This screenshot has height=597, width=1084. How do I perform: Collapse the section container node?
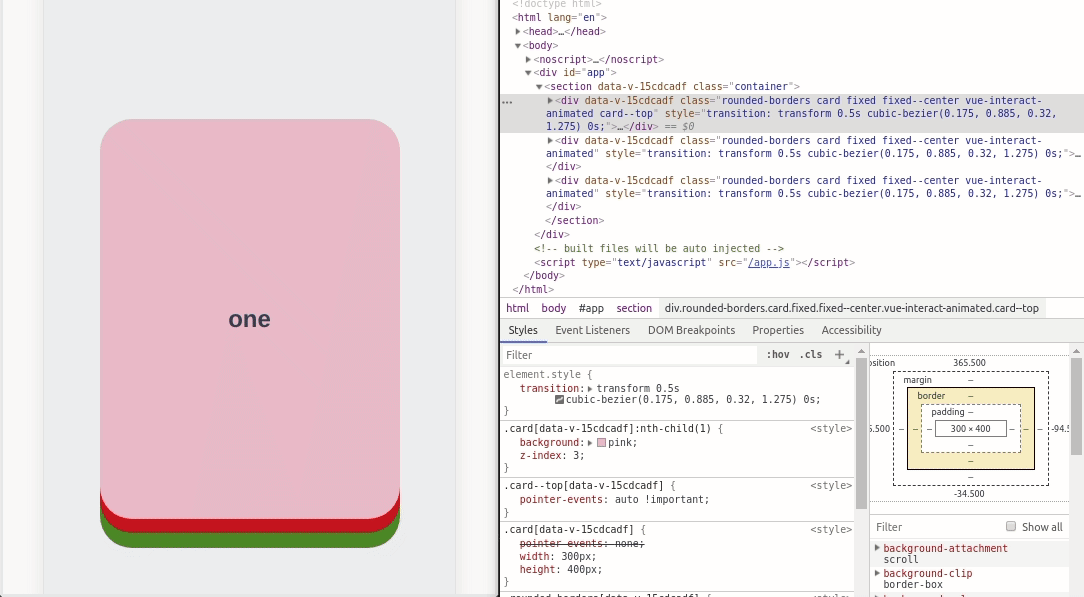coord(539,86)
